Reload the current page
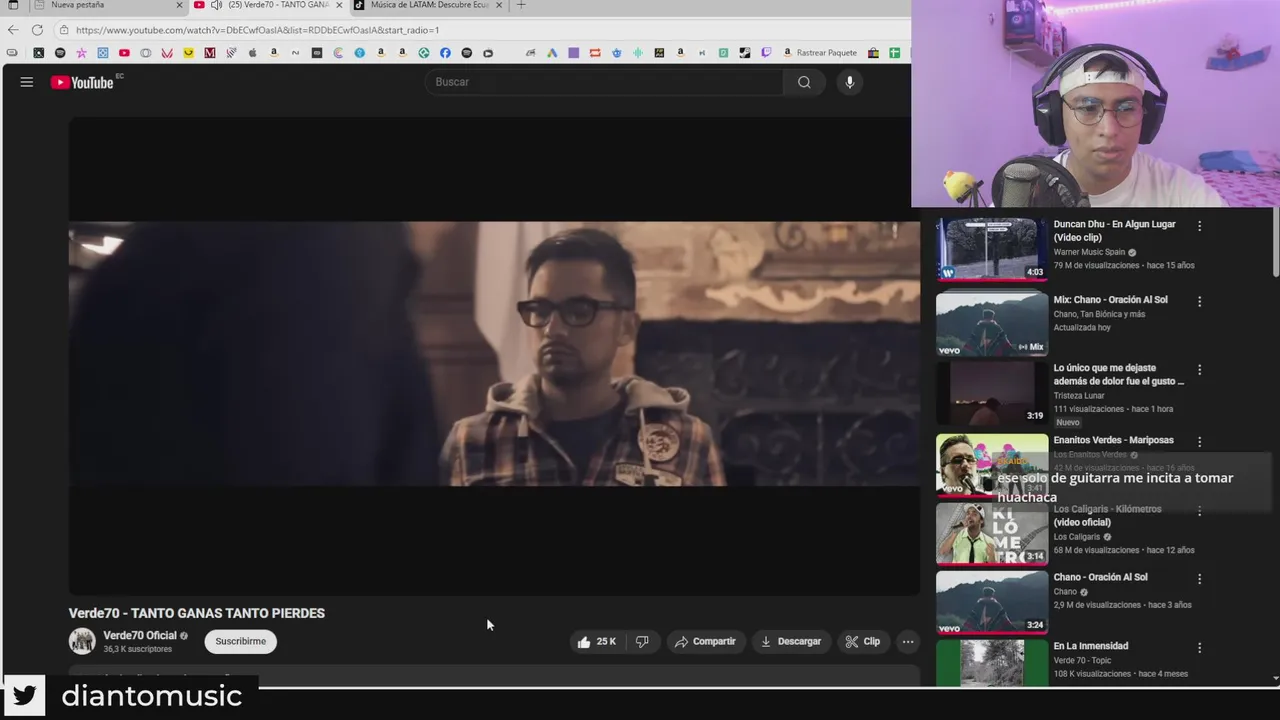Screen dimensions: 1280x720 click(37, 30)
